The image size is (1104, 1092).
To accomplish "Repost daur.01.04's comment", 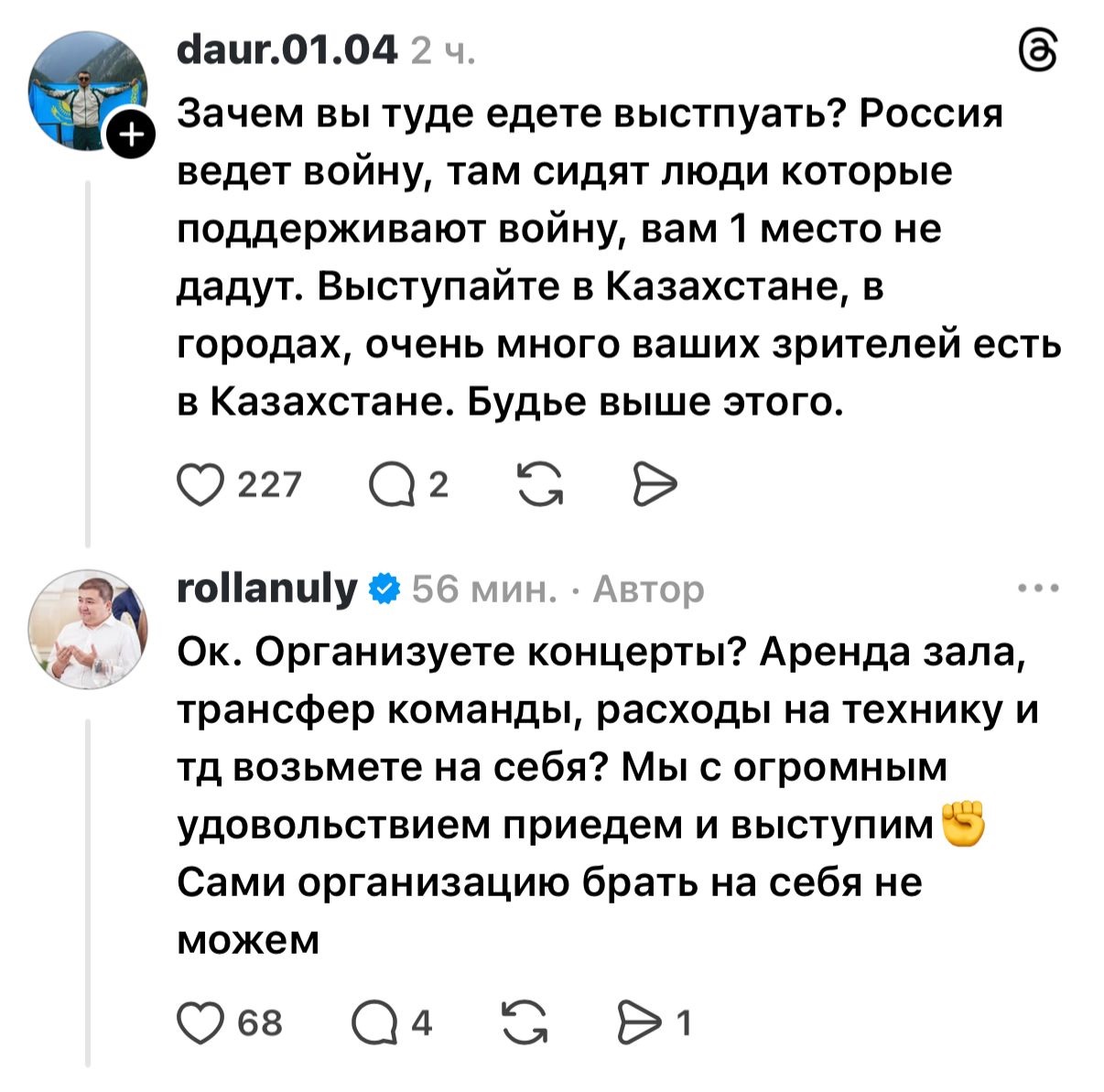I will click(x=540, y=484).
